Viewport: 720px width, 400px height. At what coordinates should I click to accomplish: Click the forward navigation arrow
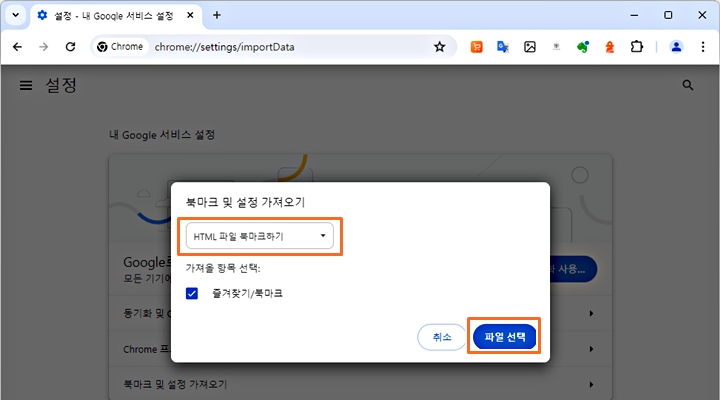pyautogui.click(x=44, y=47)
